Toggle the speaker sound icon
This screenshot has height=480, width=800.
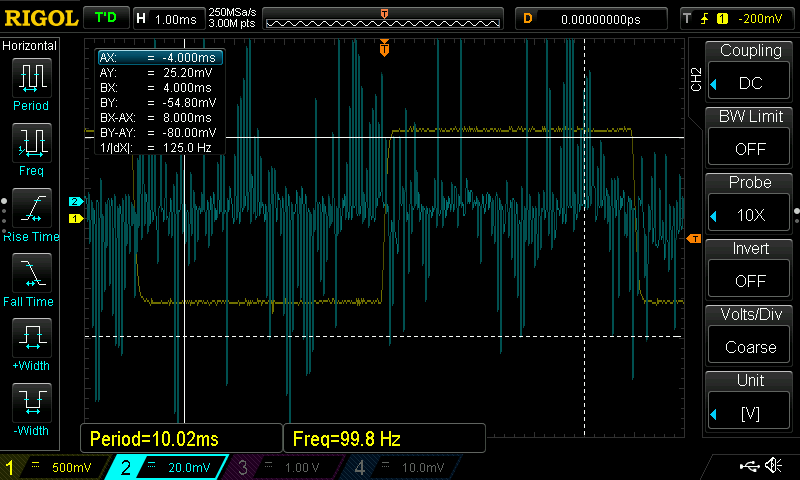pyautogui.click(x=773, y=465)
